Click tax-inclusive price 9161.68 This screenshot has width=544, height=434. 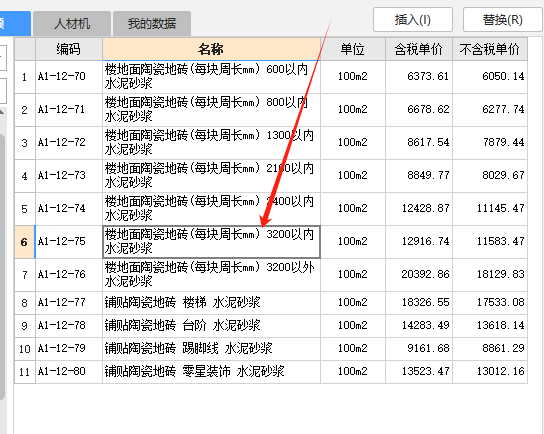coord(419,349)
